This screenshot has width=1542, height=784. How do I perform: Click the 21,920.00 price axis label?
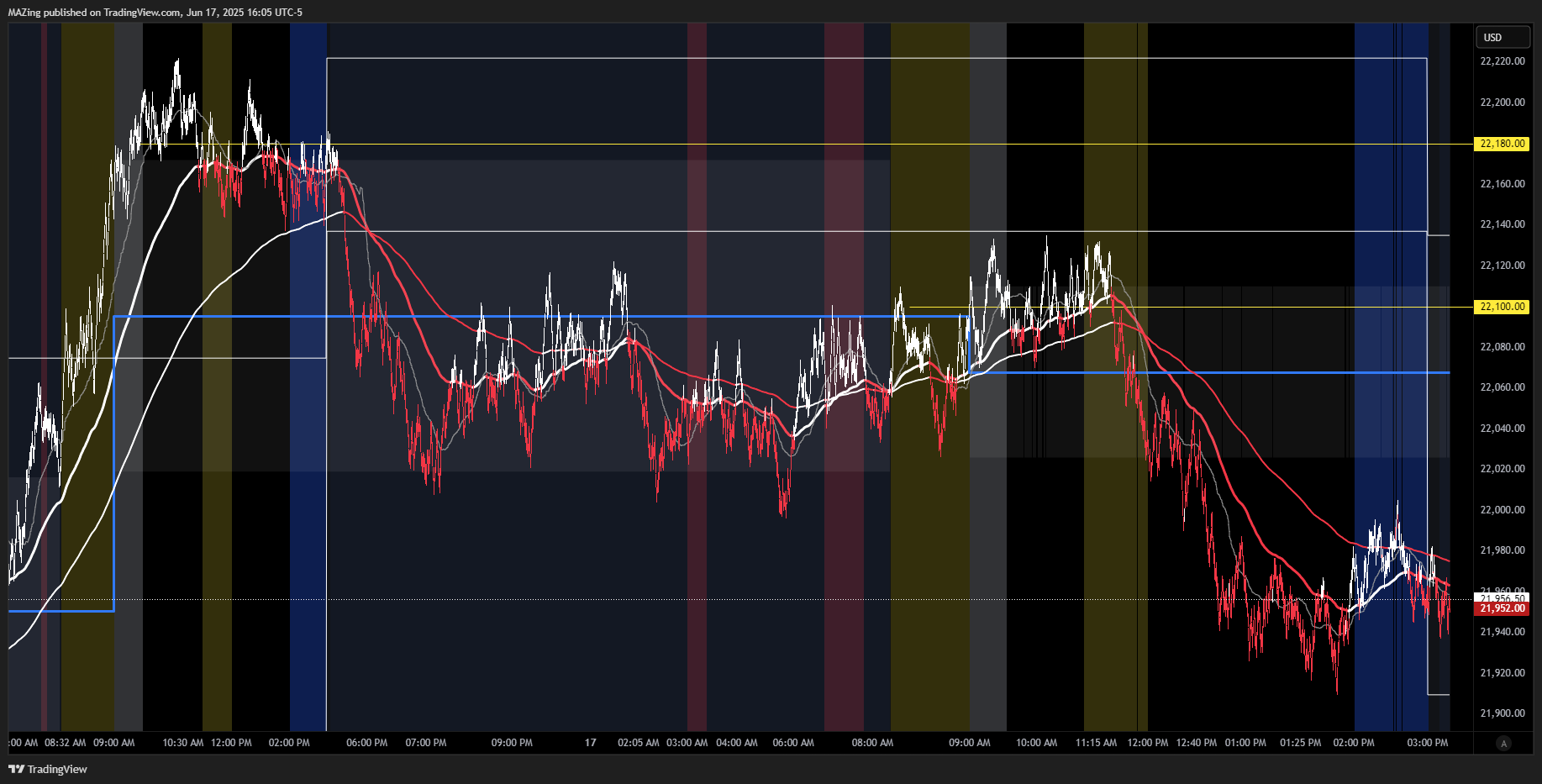click(1503, 673)
